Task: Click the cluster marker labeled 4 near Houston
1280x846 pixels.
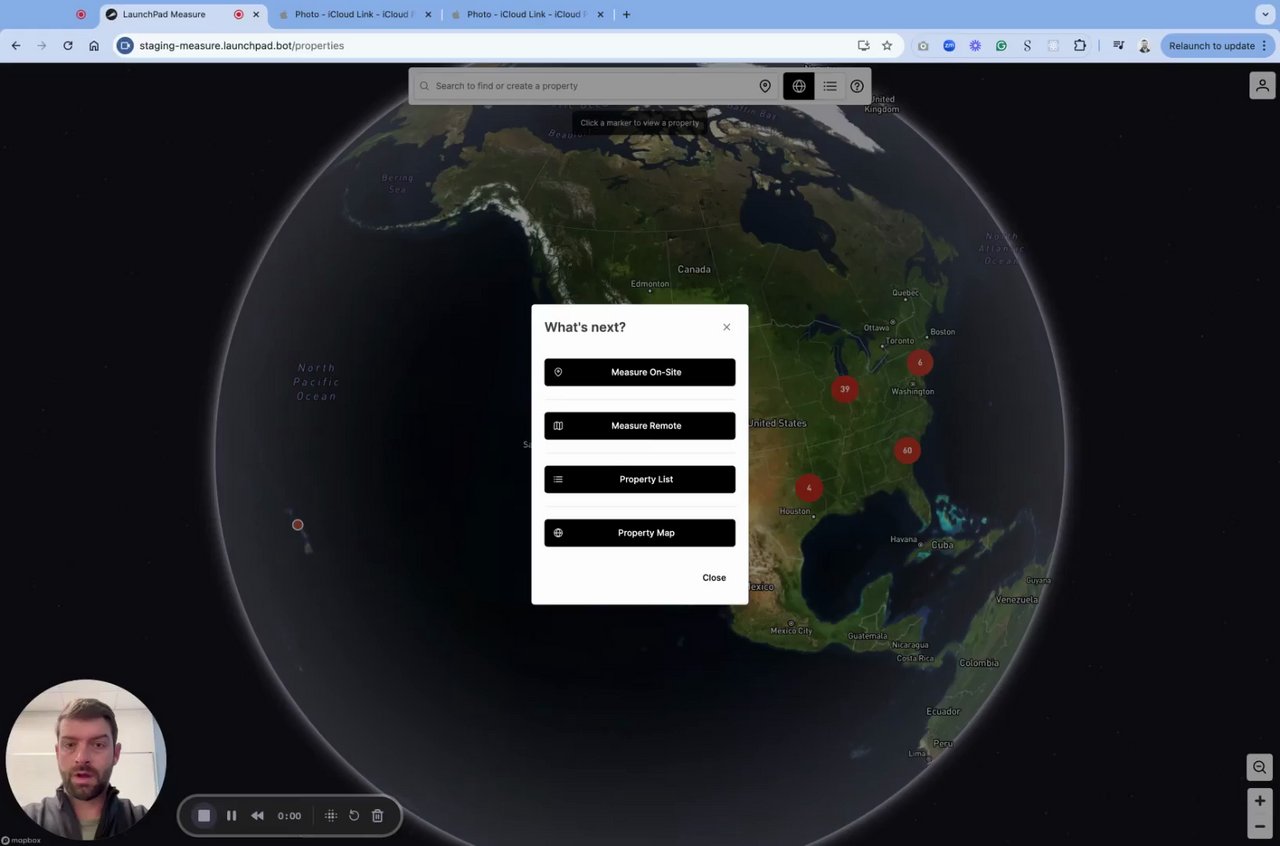Action: [x=809, y=488]
